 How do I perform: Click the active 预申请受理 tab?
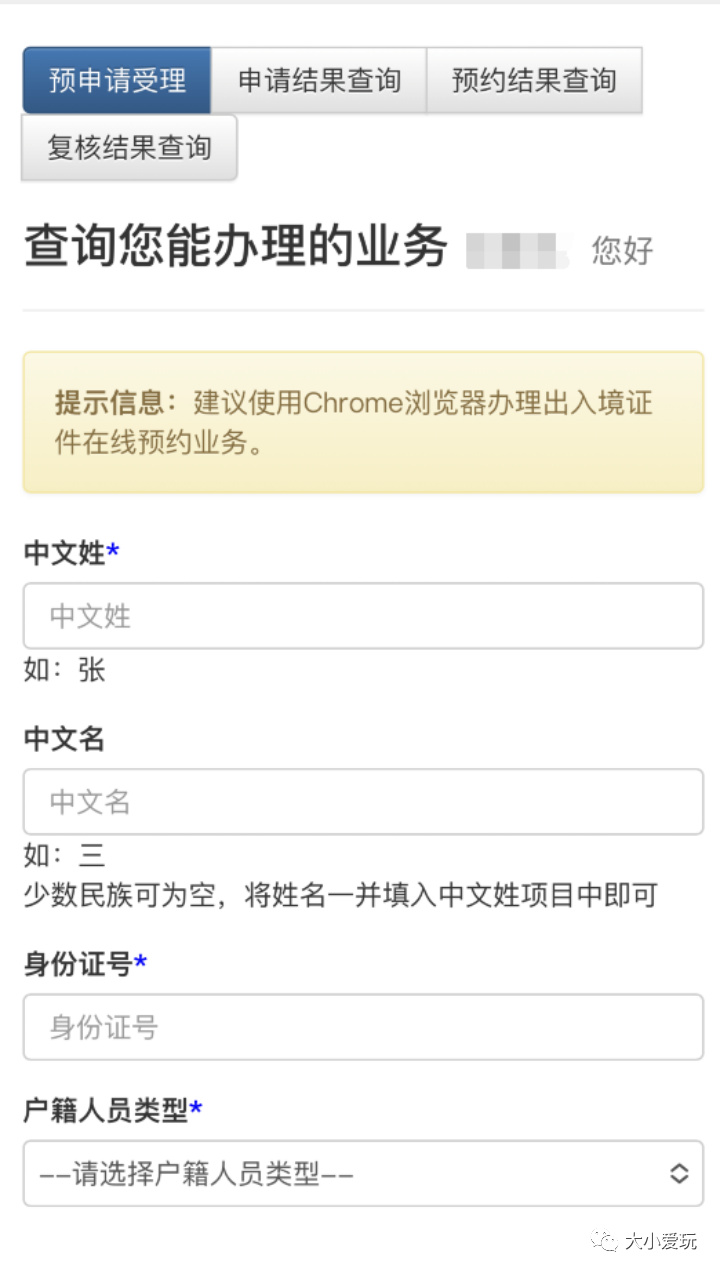(114, 82)
